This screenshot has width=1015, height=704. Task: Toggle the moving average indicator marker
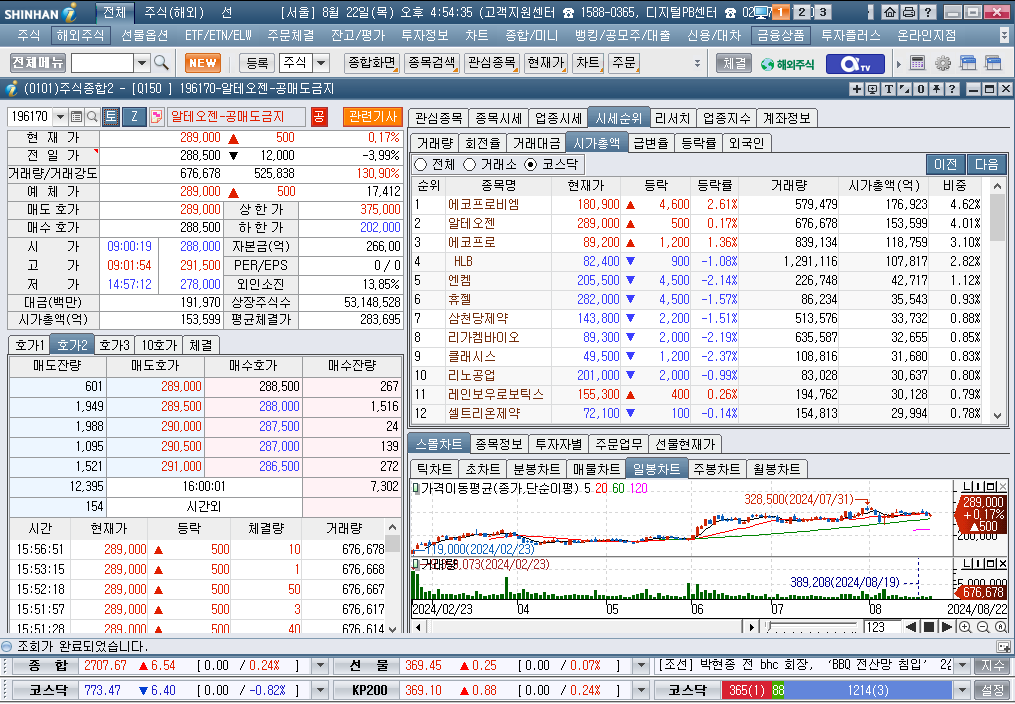point(416,488)
